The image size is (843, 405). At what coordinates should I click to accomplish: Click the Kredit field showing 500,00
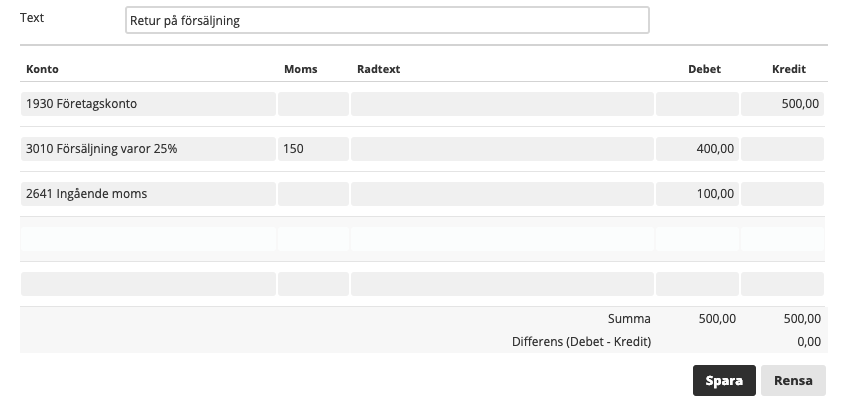[x=782, y=104]
